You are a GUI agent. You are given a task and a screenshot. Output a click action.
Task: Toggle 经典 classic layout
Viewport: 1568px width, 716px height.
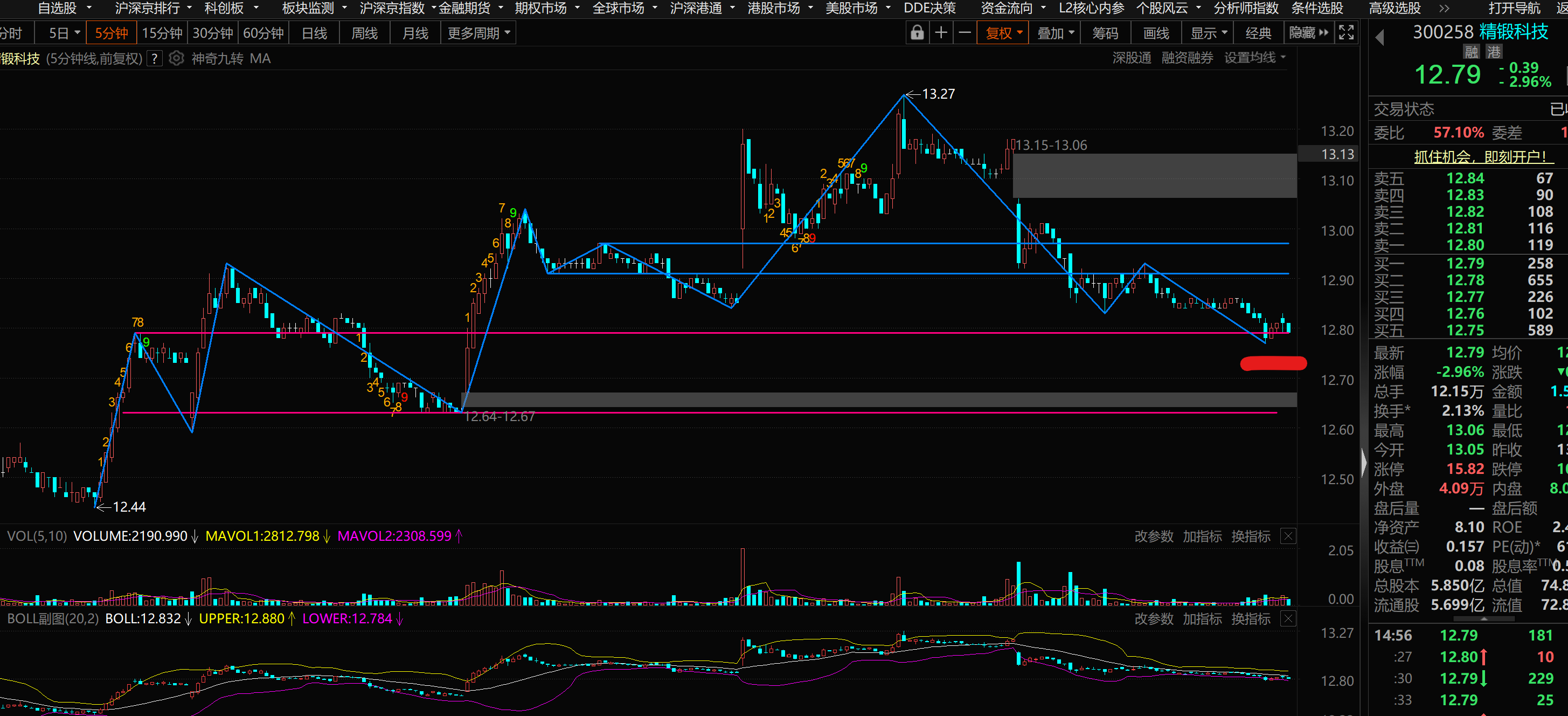1258,33
